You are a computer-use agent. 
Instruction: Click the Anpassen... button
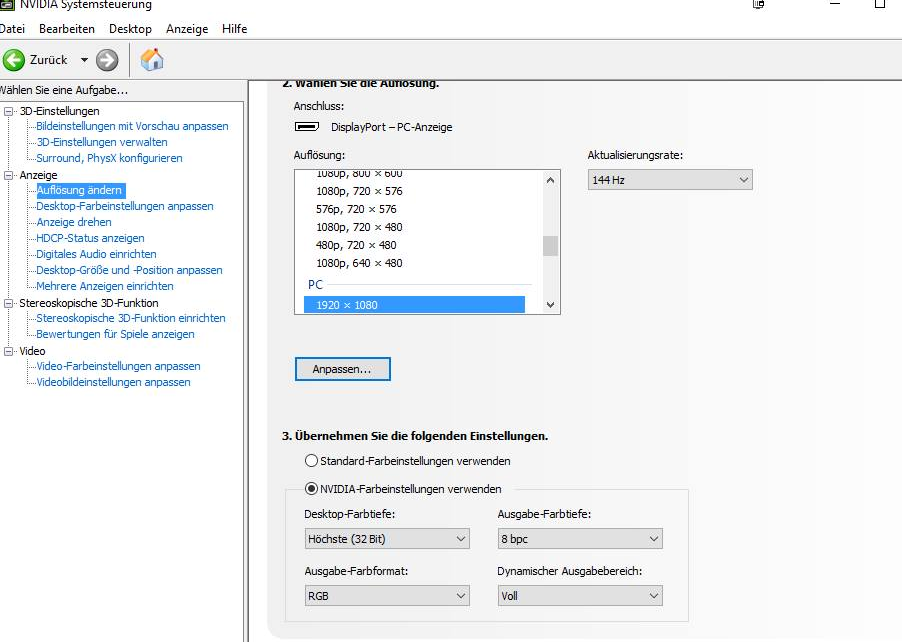[342, 369]
